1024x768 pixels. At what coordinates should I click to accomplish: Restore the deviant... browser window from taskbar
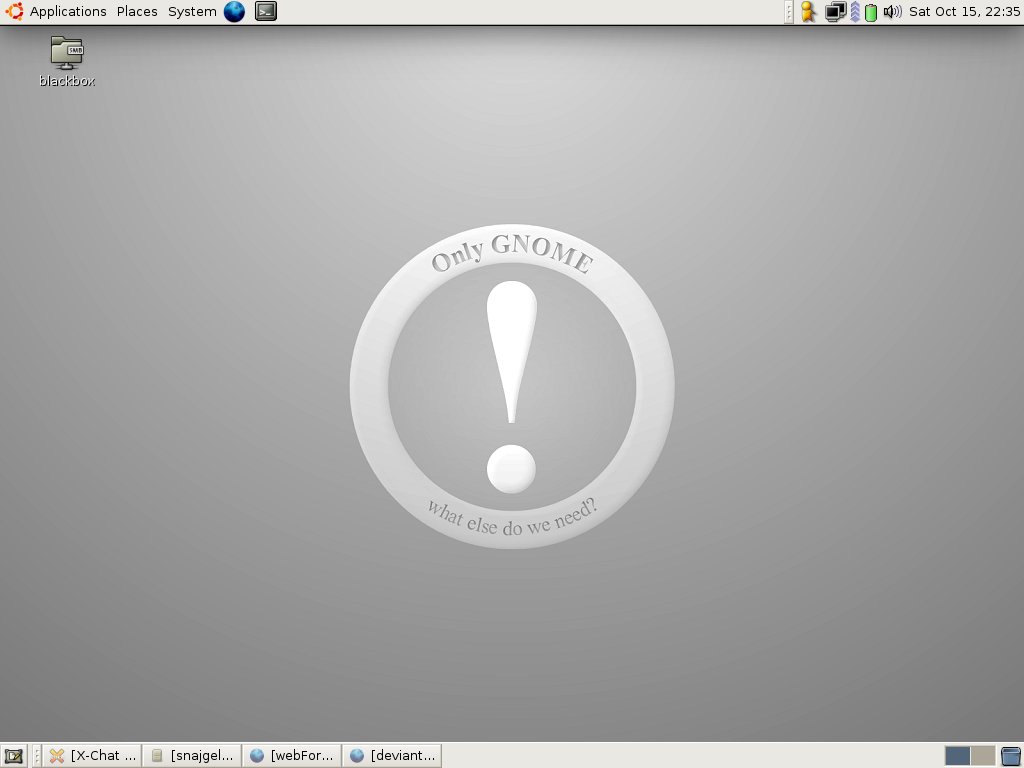(x=392, y=756)
